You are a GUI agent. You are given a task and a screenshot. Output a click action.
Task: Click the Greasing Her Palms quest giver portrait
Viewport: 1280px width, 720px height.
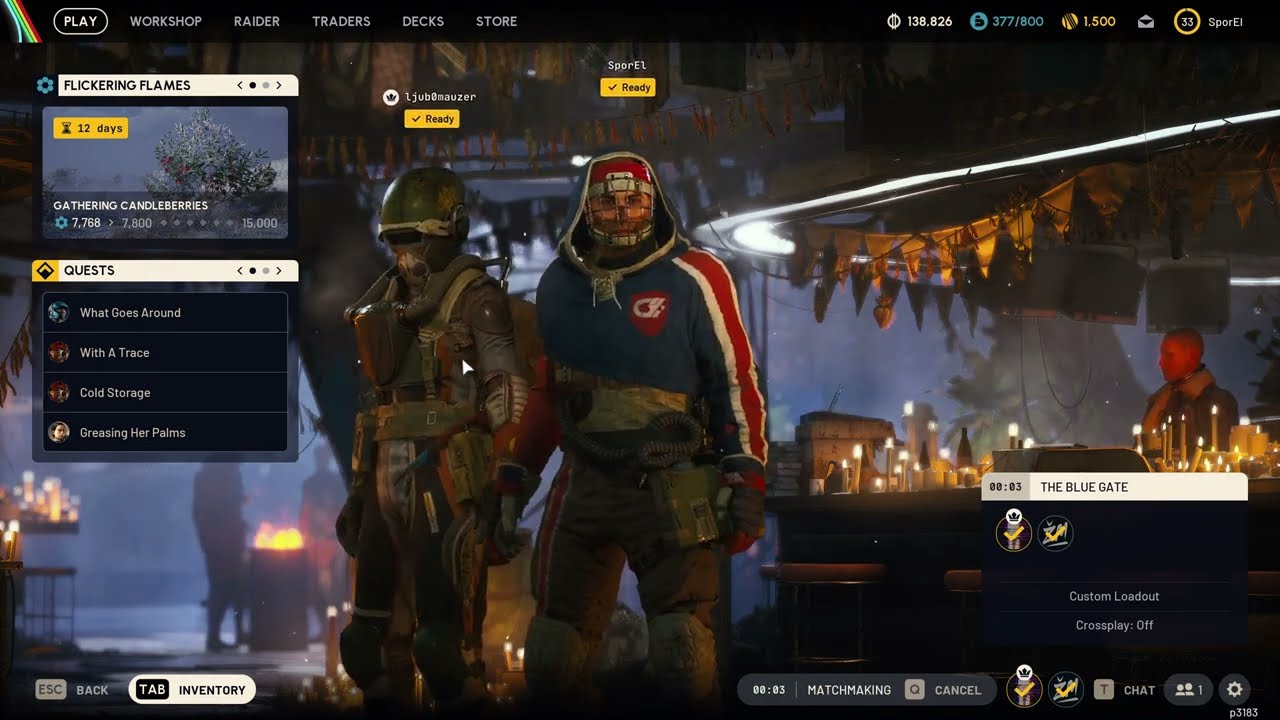[x=59, y=432]
